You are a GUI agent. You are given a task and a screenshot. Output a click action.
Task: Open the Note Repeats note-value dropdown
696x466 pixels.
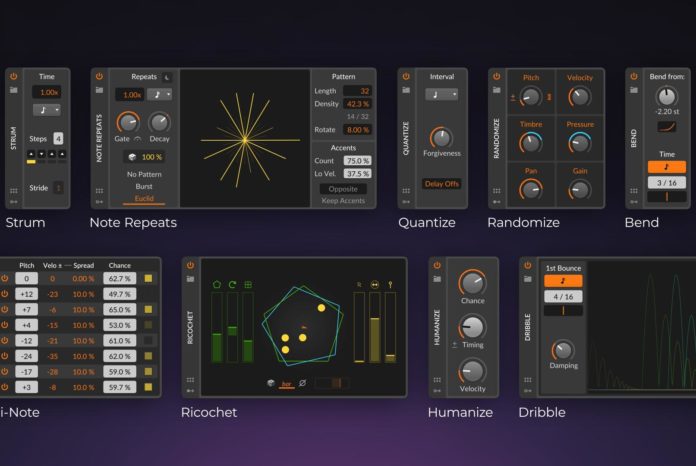click(162, 95)
